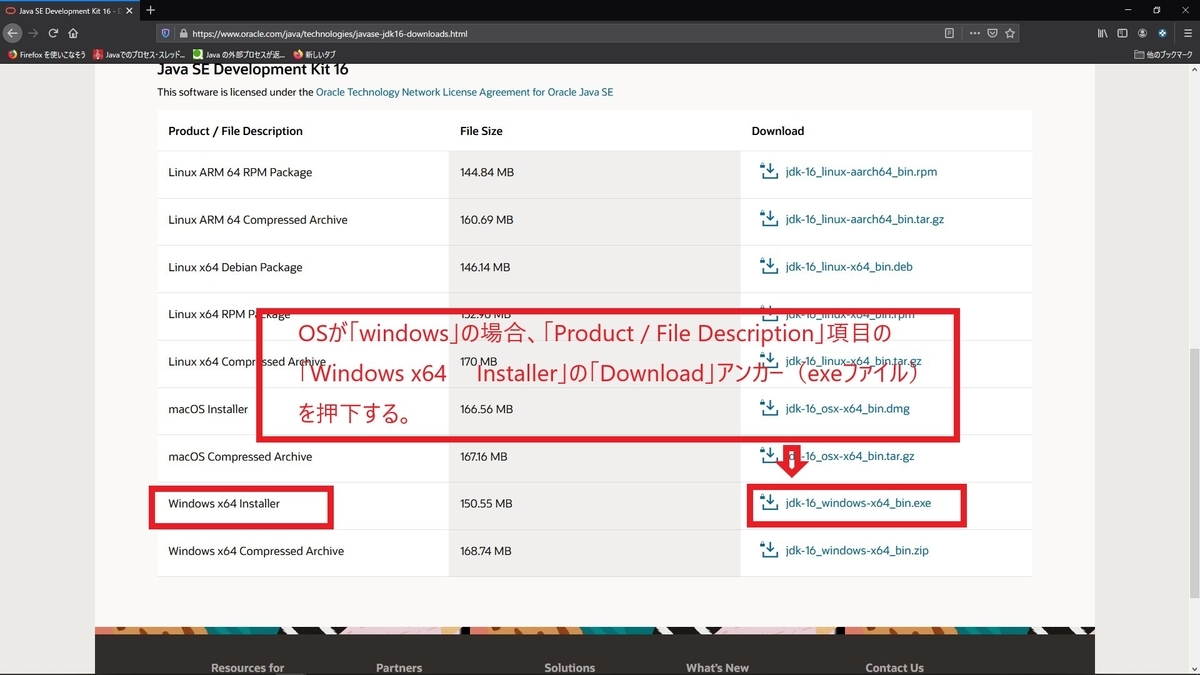The height and width of the screenshot is (675, 1200).
Task: Click the blue extension icon
Action: click(1162, 33)
